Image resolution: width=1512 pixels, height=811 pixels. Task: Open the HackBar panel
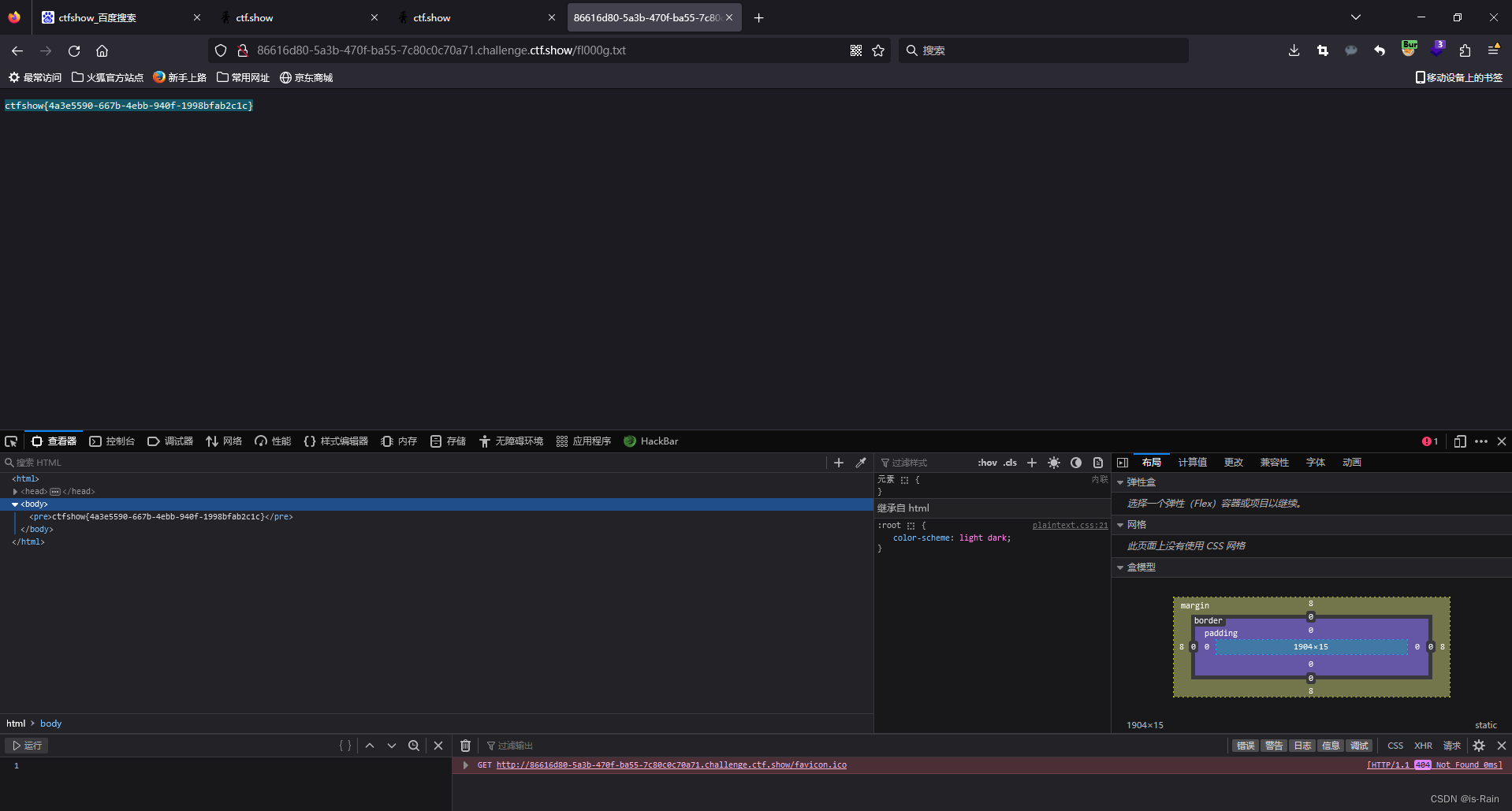(651, 441)
